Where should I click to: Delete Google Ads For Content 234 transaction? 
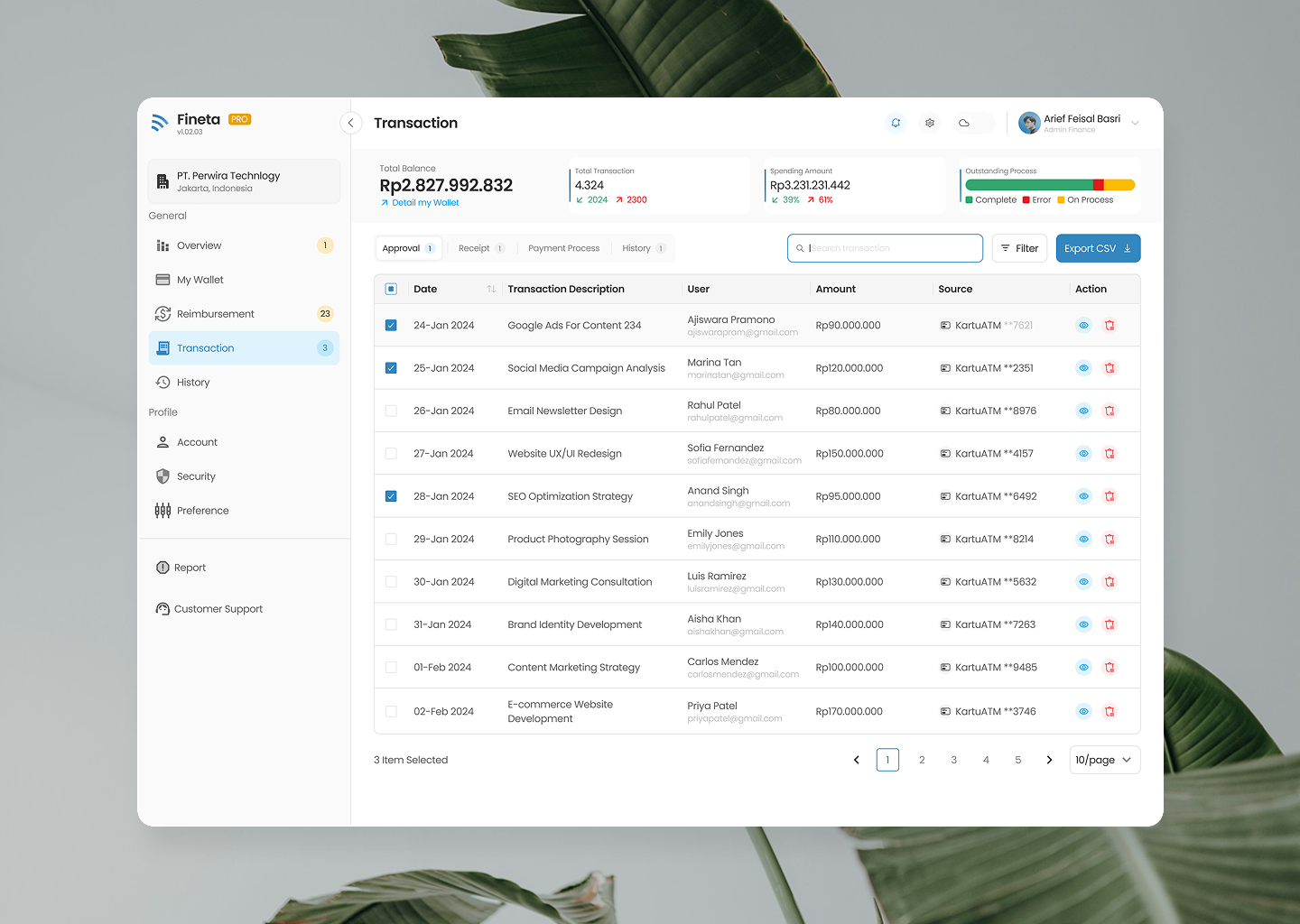pos(1110,325)
